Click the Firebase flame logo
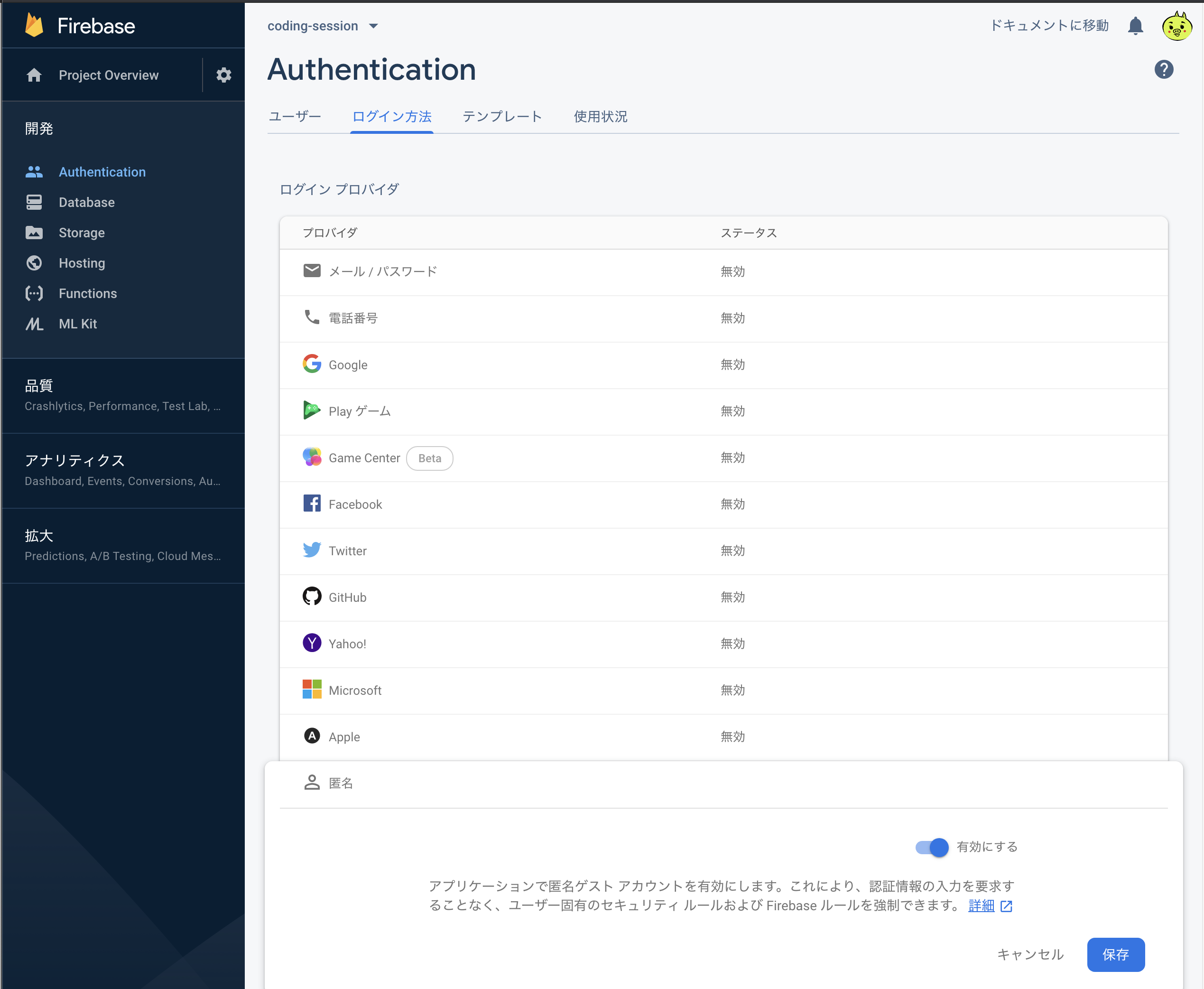 pyautogui.click(x=34, y=26)
